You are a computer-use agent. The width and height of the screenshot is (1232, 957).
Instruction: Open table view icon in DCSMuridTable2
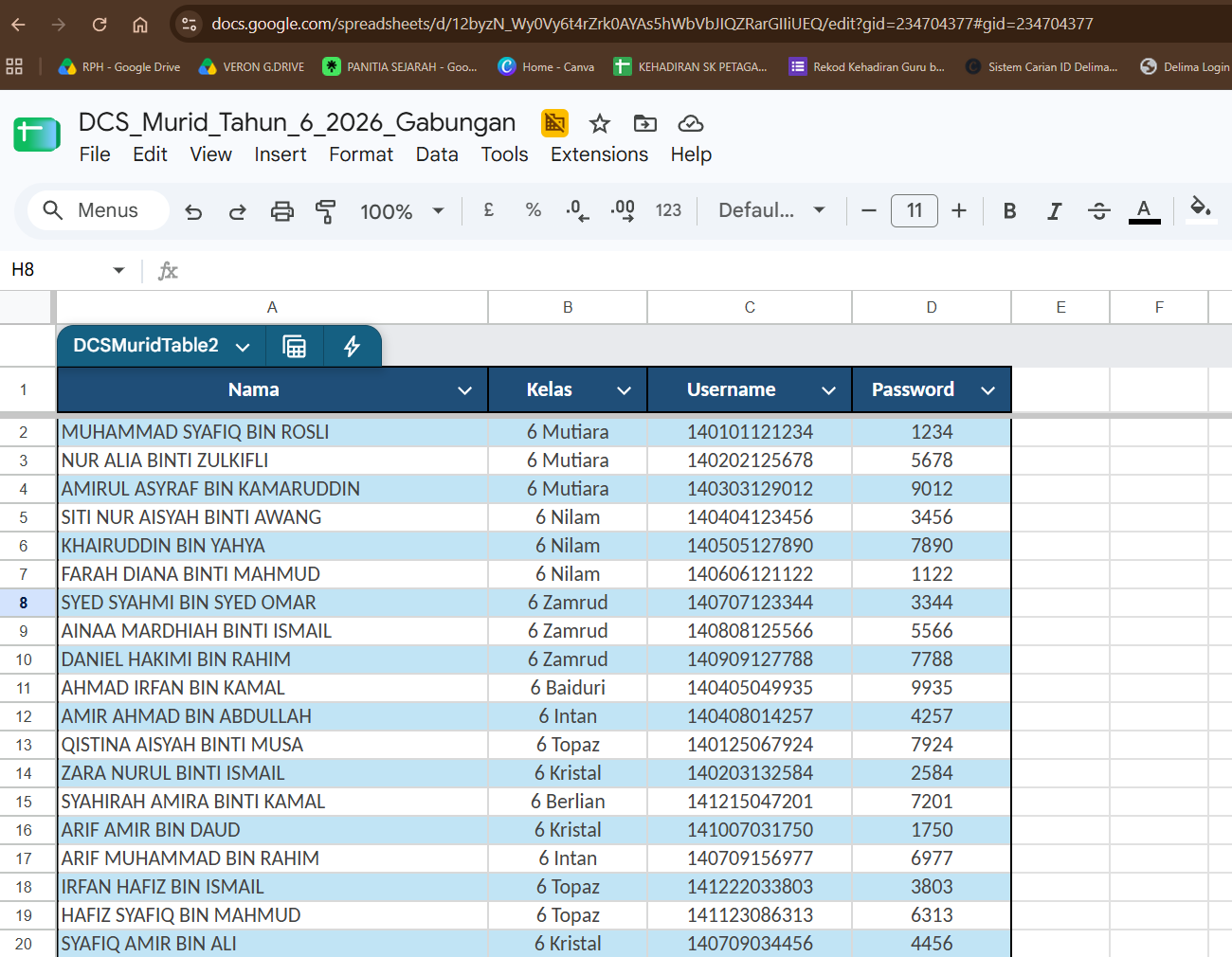[295, 346]
